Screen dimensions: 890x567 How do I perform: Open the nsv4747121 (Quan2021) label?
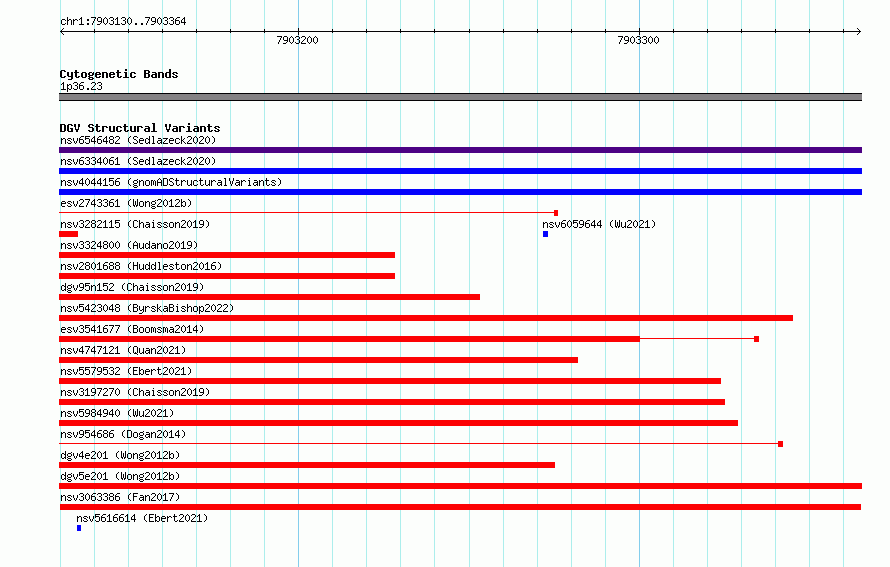123,350
